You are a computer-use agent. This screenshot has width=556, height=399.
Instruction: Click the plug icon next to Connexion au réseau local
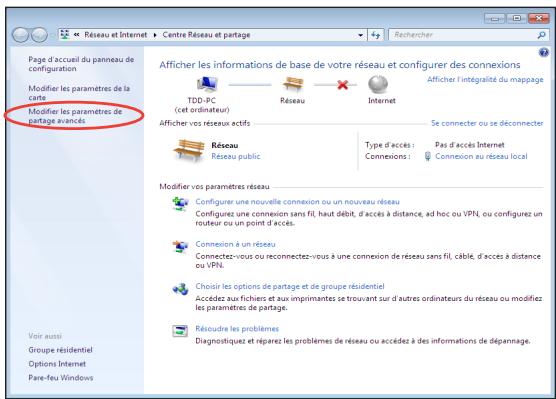coord(428,156)
